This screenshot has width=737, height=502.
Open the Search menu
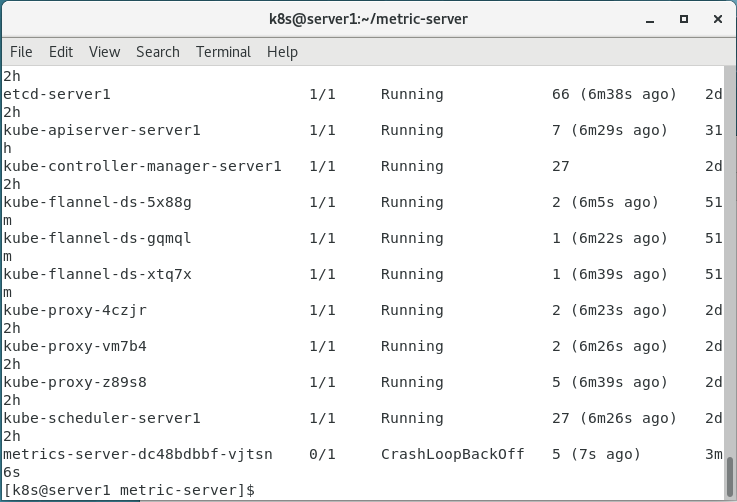pos(158,52)
